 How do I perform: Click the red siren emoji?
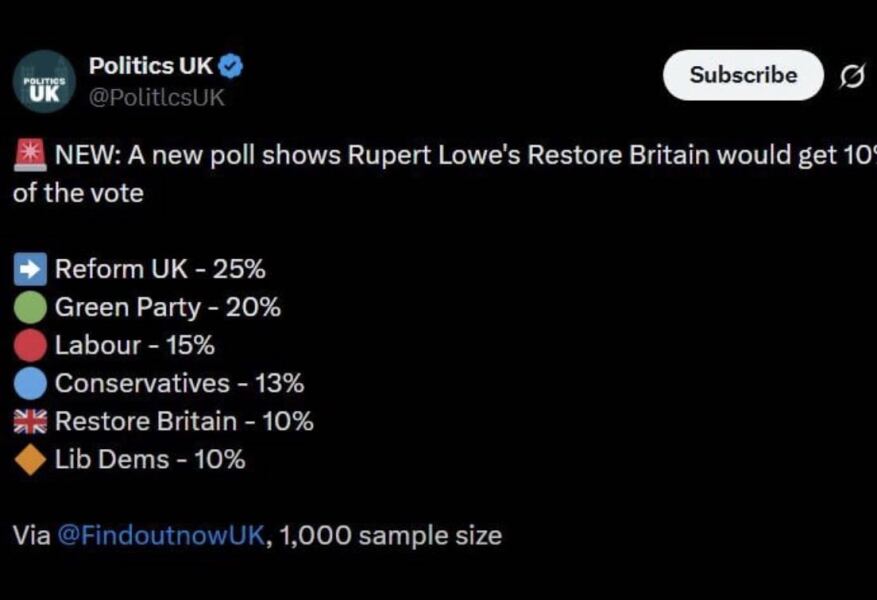[x=30, y=155]
